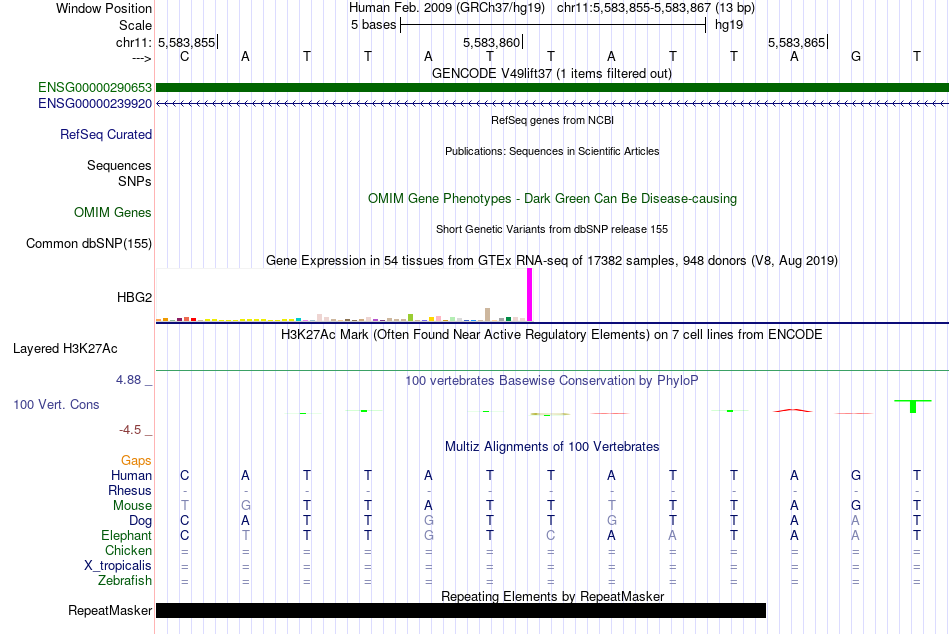The width and height of the screenshot is (950, 634).
Task: Open "Publications: Sequences in Scientific Articles" title
Action: click(x=552, y=151)
